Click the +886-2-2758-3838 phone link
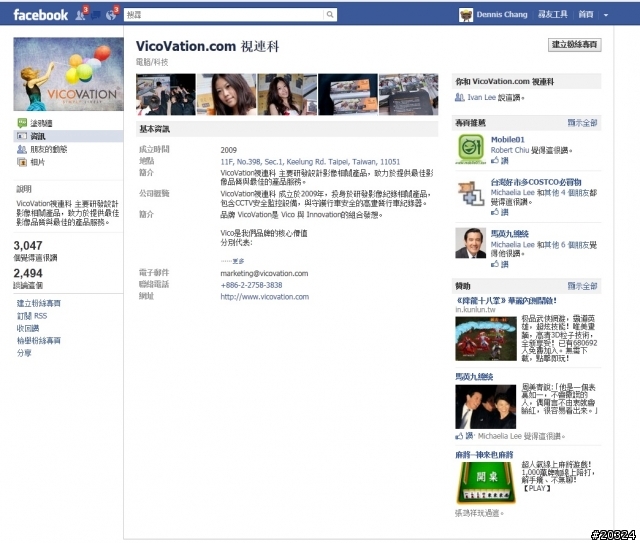Screen dimensions: 640x543 pos(251,285)
